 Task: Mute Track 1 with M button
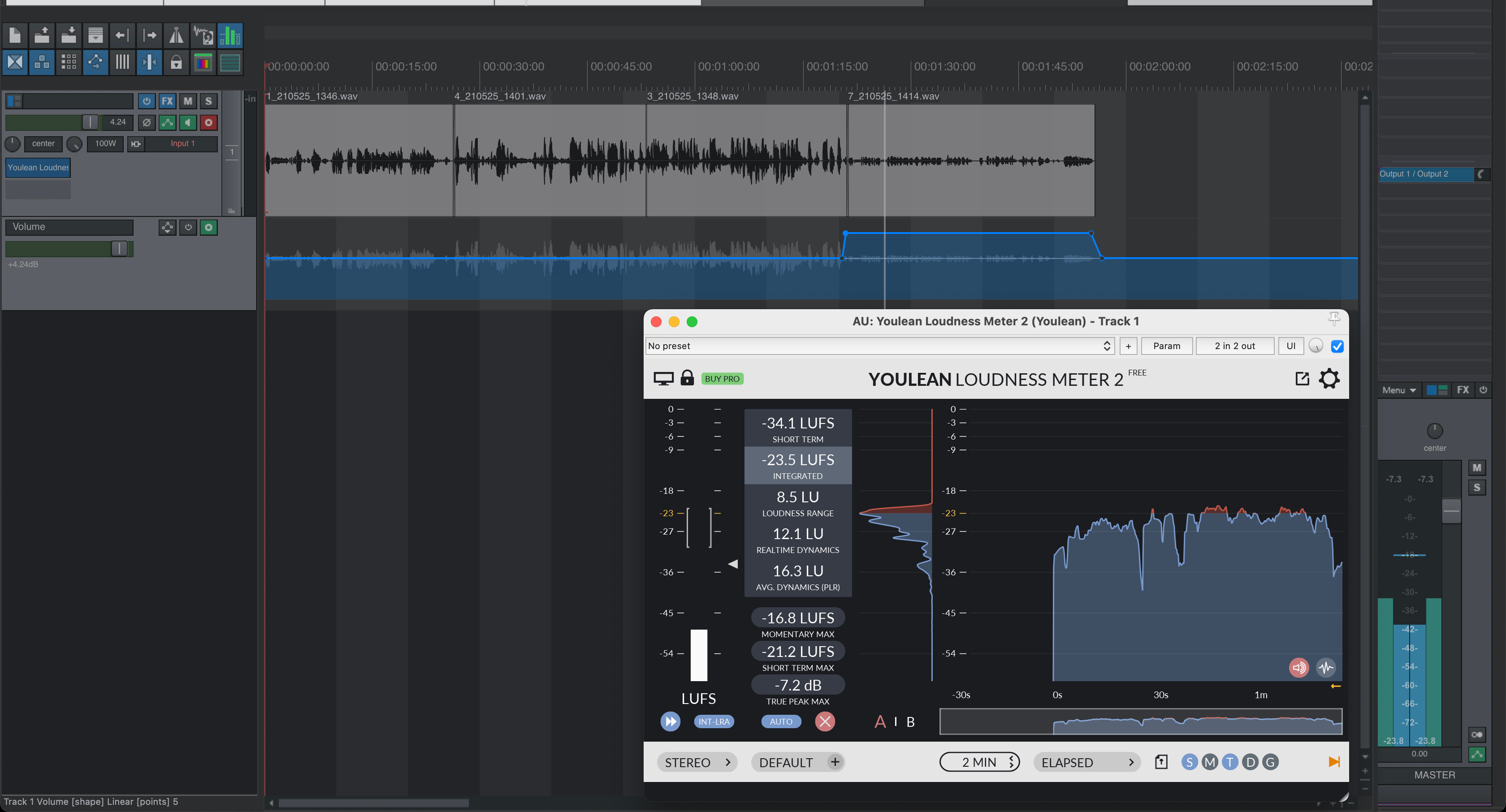pyautogui.click(x=188, y=101)
